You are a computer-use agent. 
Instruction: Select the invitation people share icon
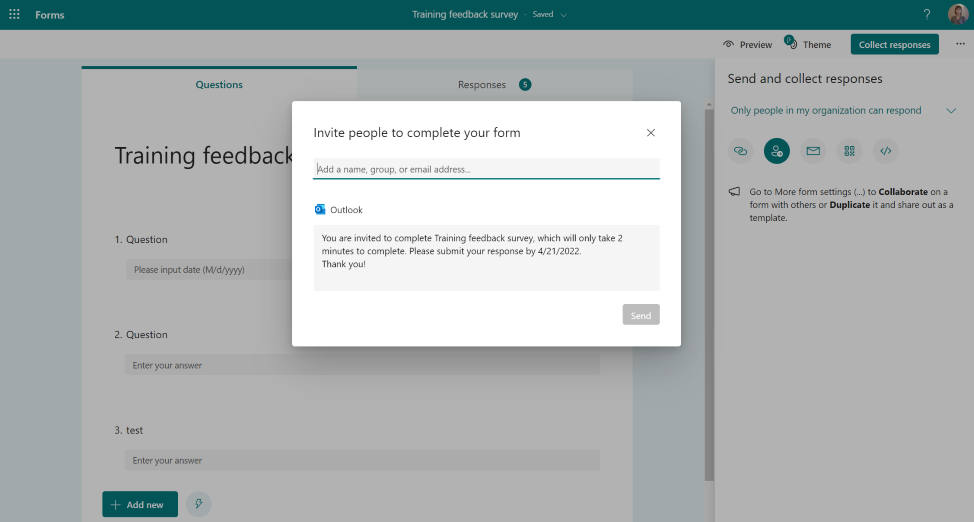776,151
